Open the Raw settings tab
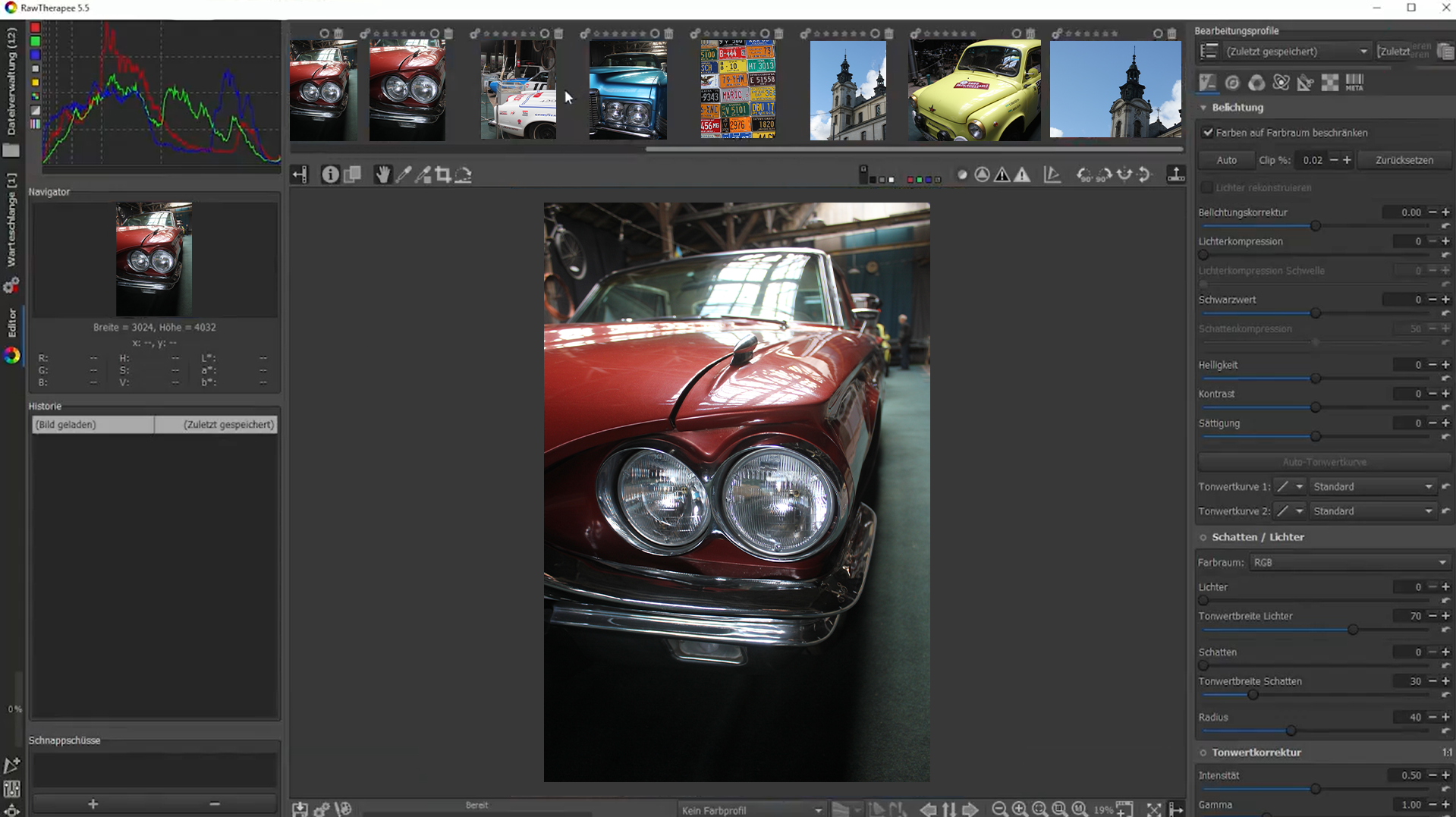The image size is (1456, 817). pyautogui.click(x=1330, y=82)
